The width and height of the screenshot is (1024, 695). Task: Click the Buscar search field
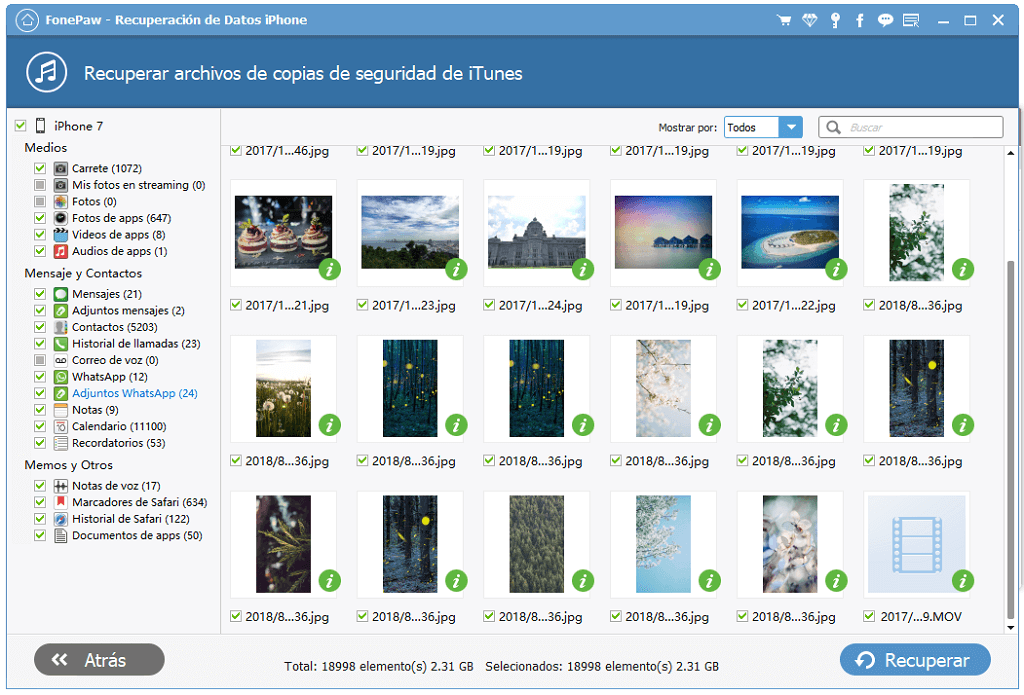pyautogui.click(x=911, y=127)
